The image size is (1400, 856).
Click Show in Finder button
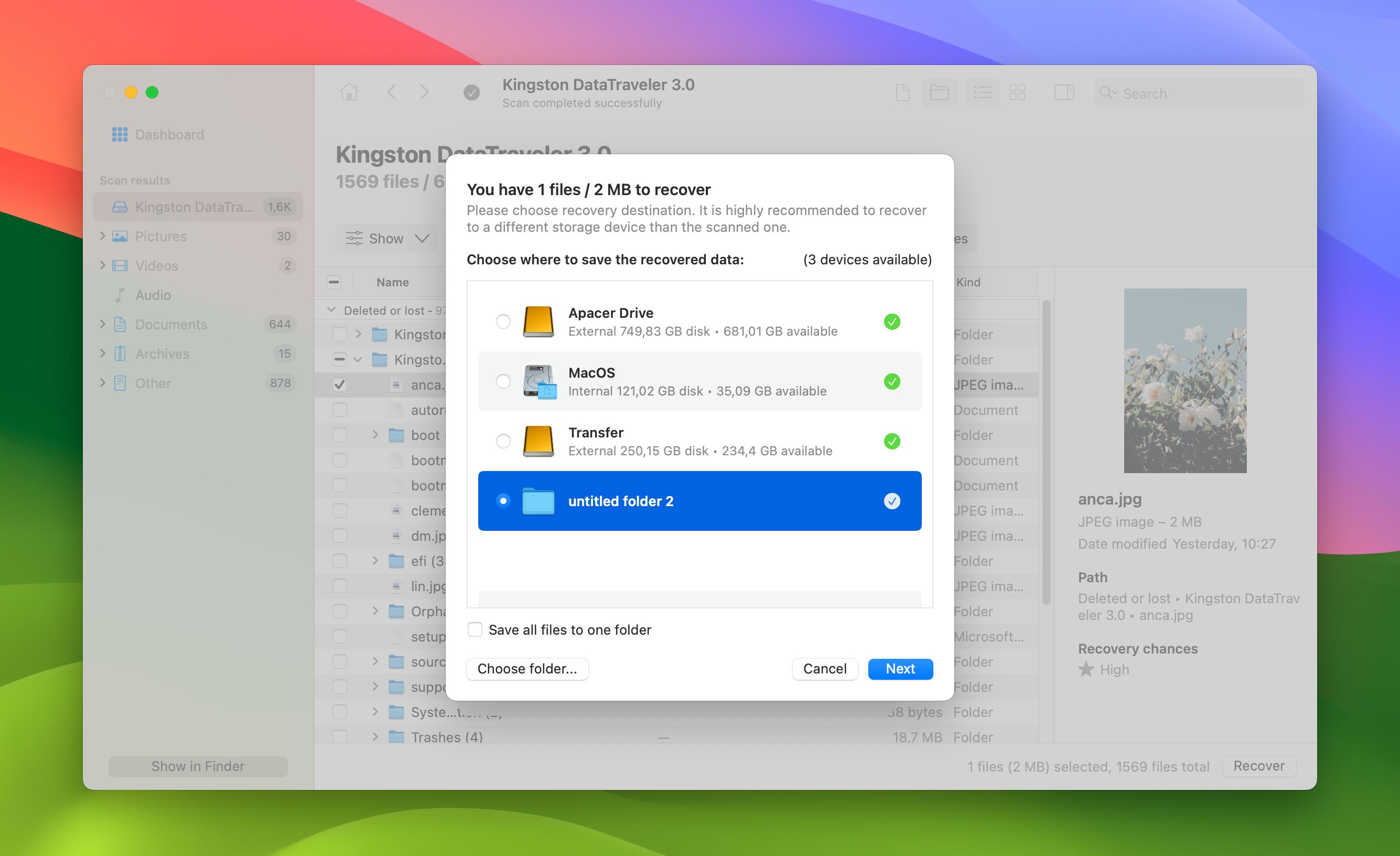[198, 767]
